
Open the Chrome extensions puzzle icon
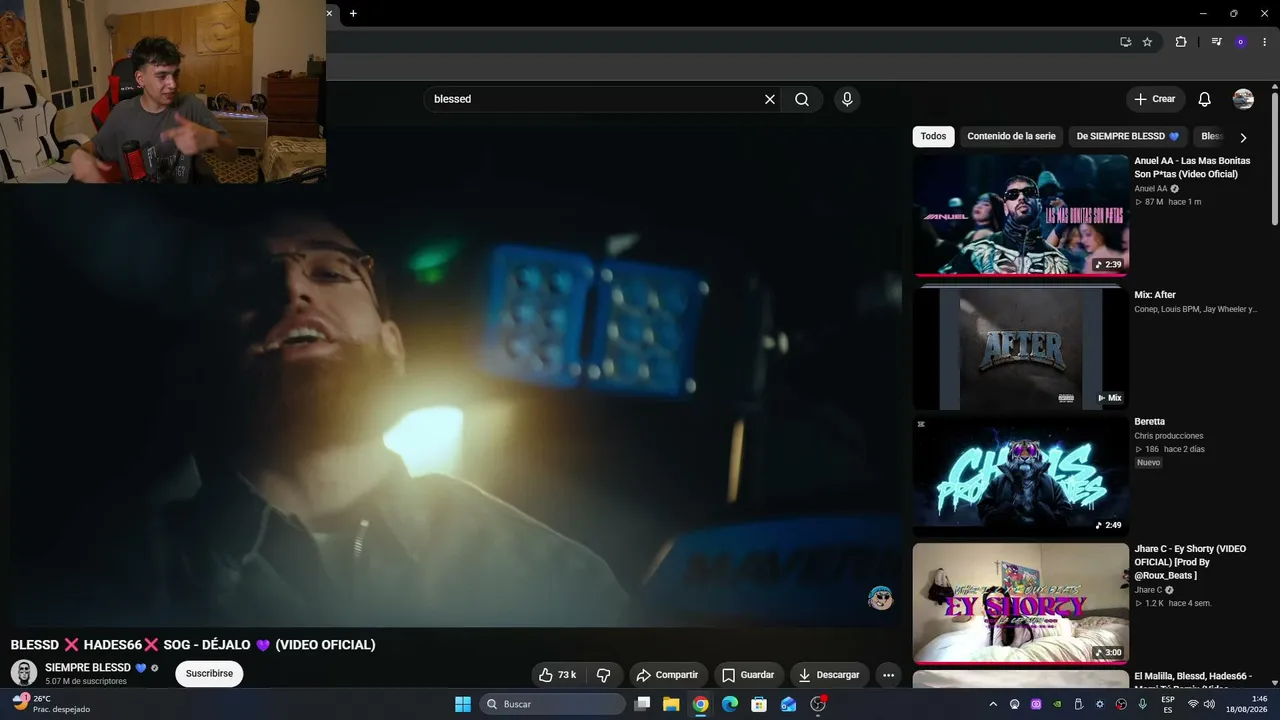point(1181,42)
